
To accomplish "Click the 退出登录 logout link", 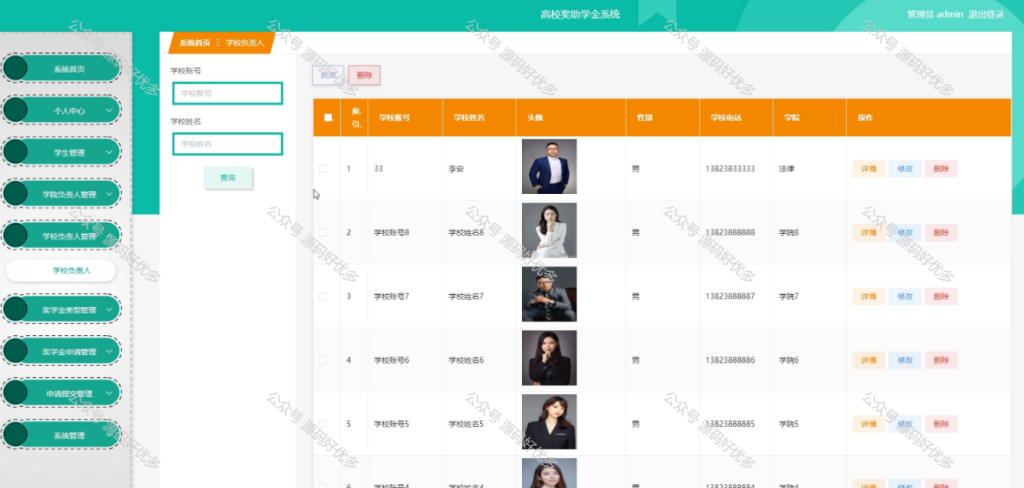I will (x=985, y=14).
